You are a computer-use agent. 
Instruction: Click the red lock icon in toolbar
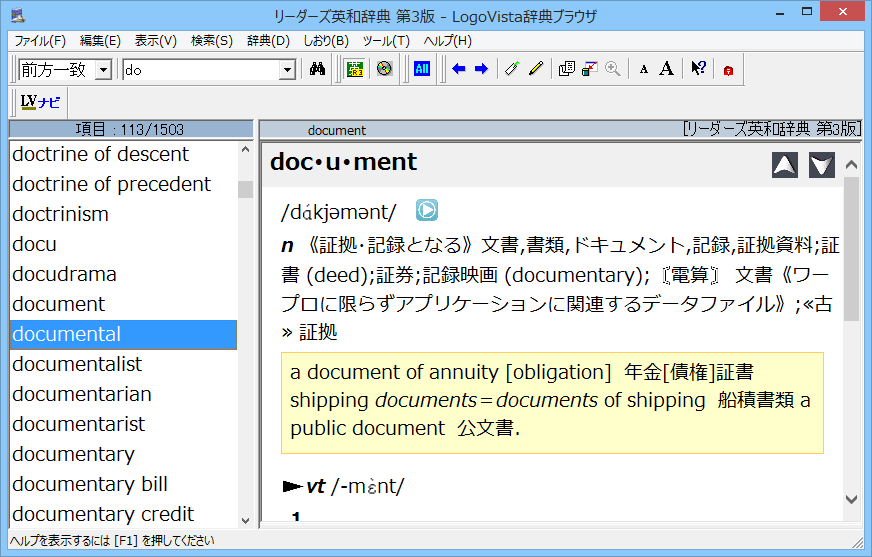pyautogui.click(x=728, y=70)
